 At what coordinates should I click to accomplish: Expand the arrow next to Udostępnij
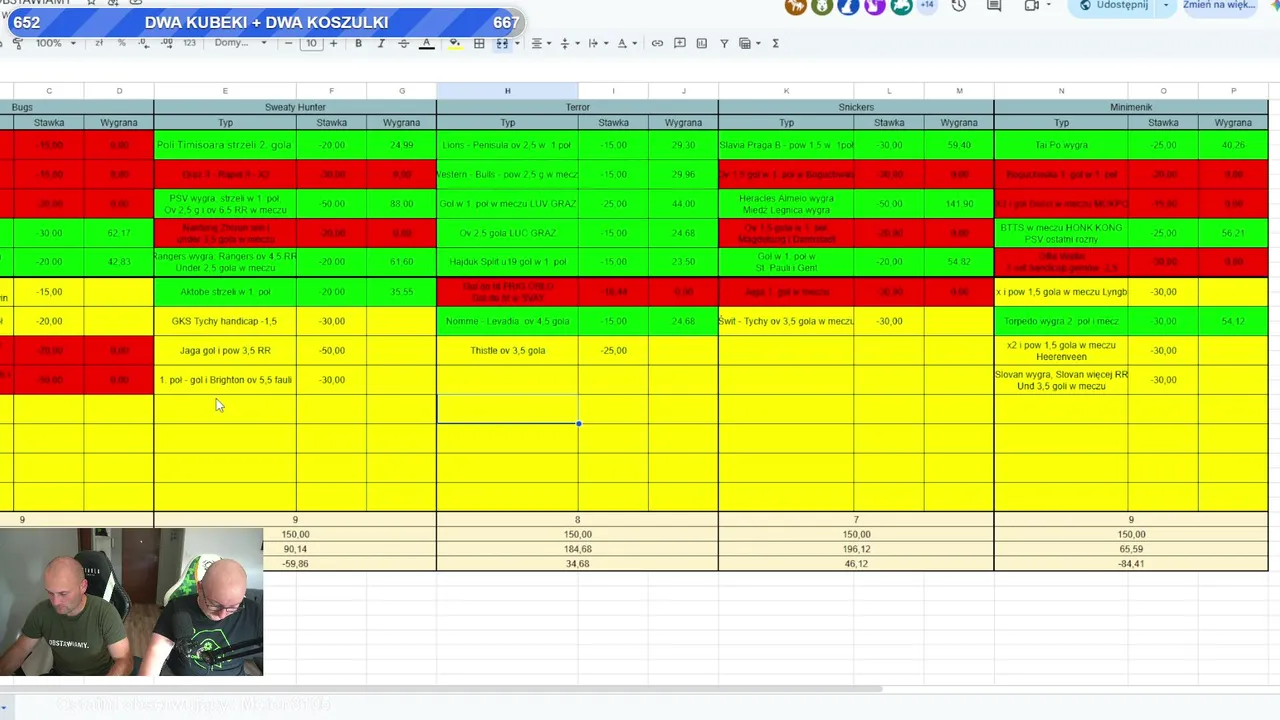pyautogui.click(x=1166, y=6)
